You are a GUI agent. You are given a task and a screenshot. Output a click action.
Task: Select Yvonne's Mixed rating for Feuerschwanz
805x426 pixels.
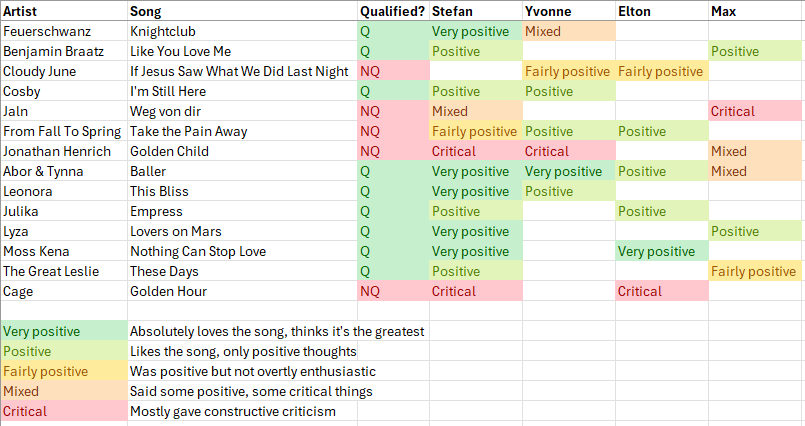point(567,31)
